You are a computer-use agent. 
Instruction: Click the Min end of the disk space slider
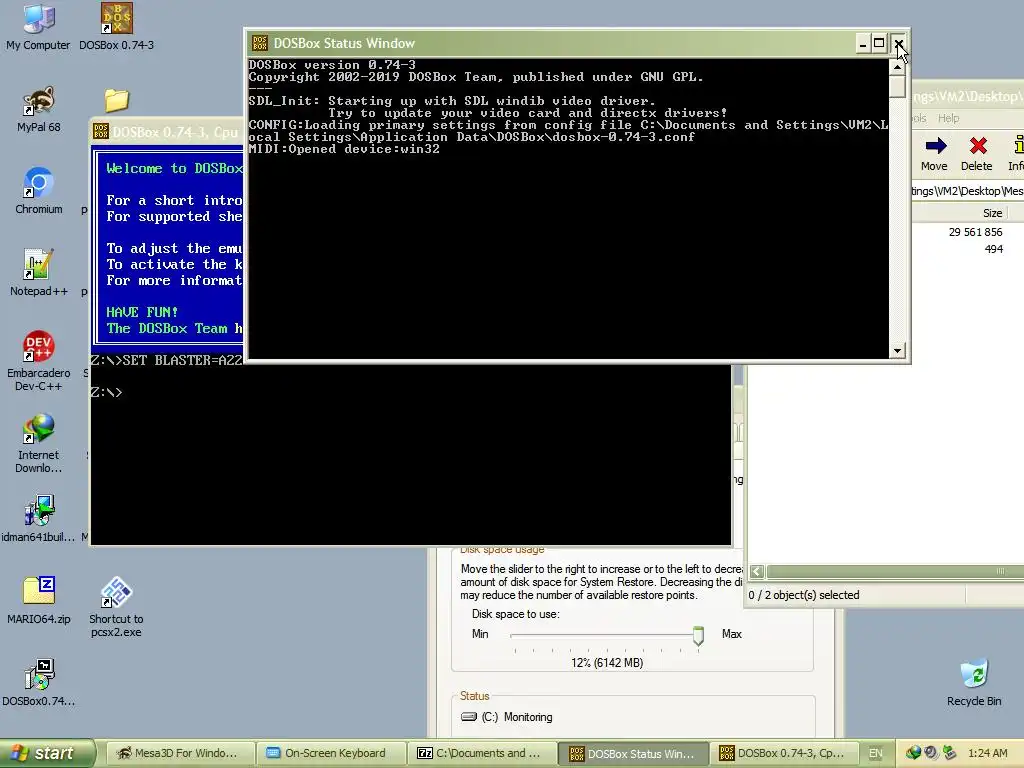pyautogui.click(x=480, y=633)
